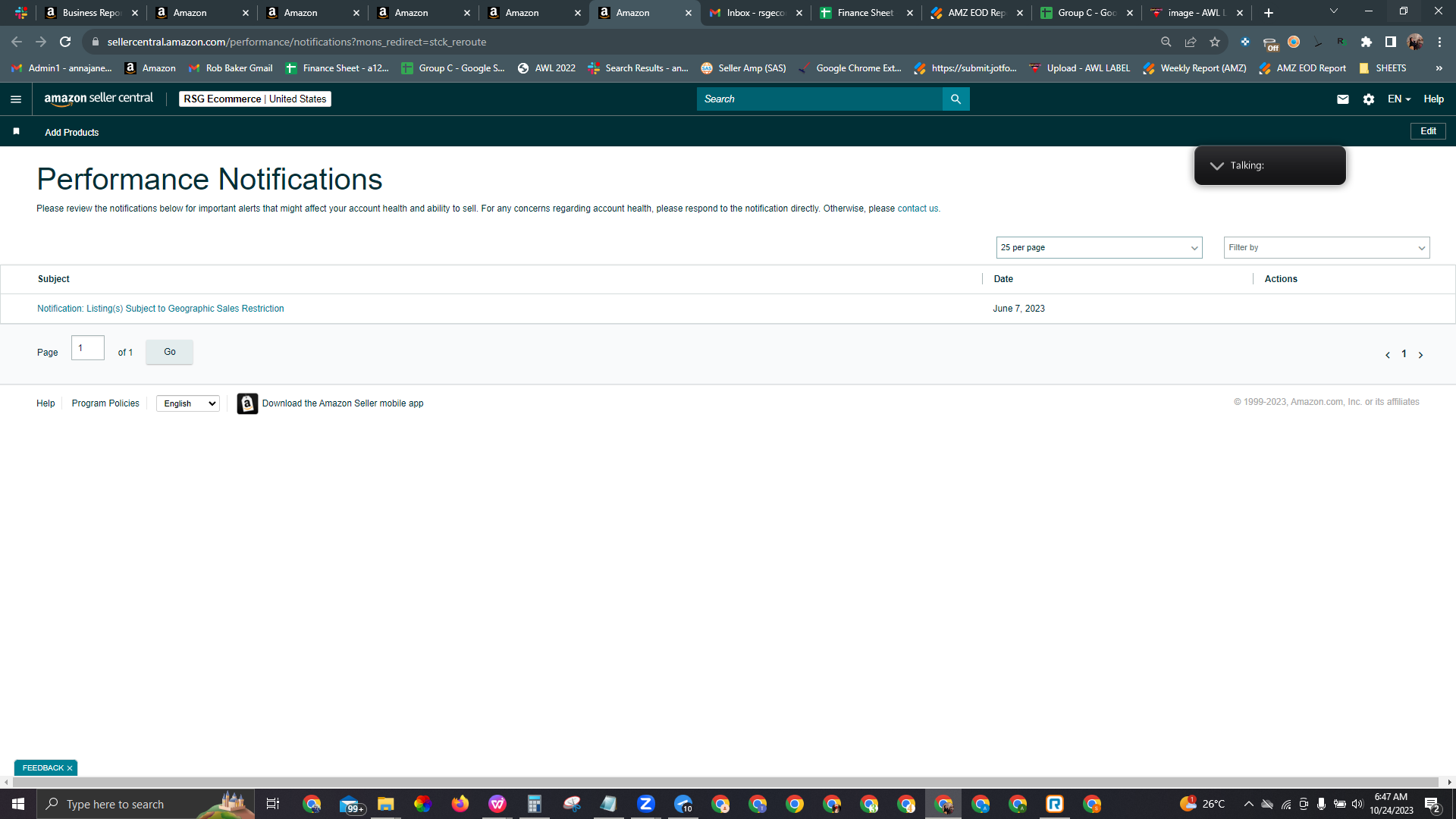The height and width of the screenshot is (819, 1456).
Task: Open the Program Policies link
Action: coord(105,403)
